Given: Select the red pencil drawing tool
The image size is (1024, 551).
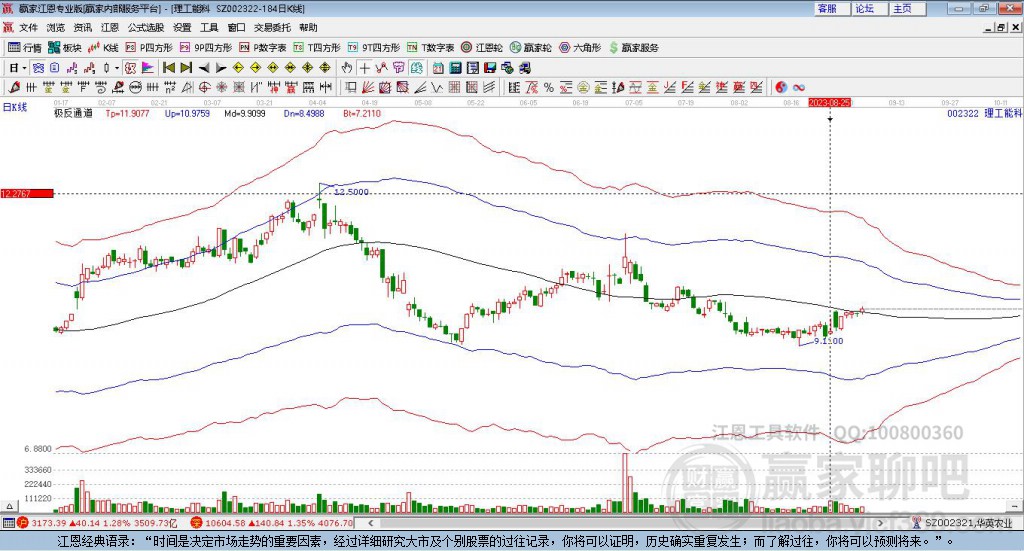Looking at the screenshot, I should click(14, 87).
